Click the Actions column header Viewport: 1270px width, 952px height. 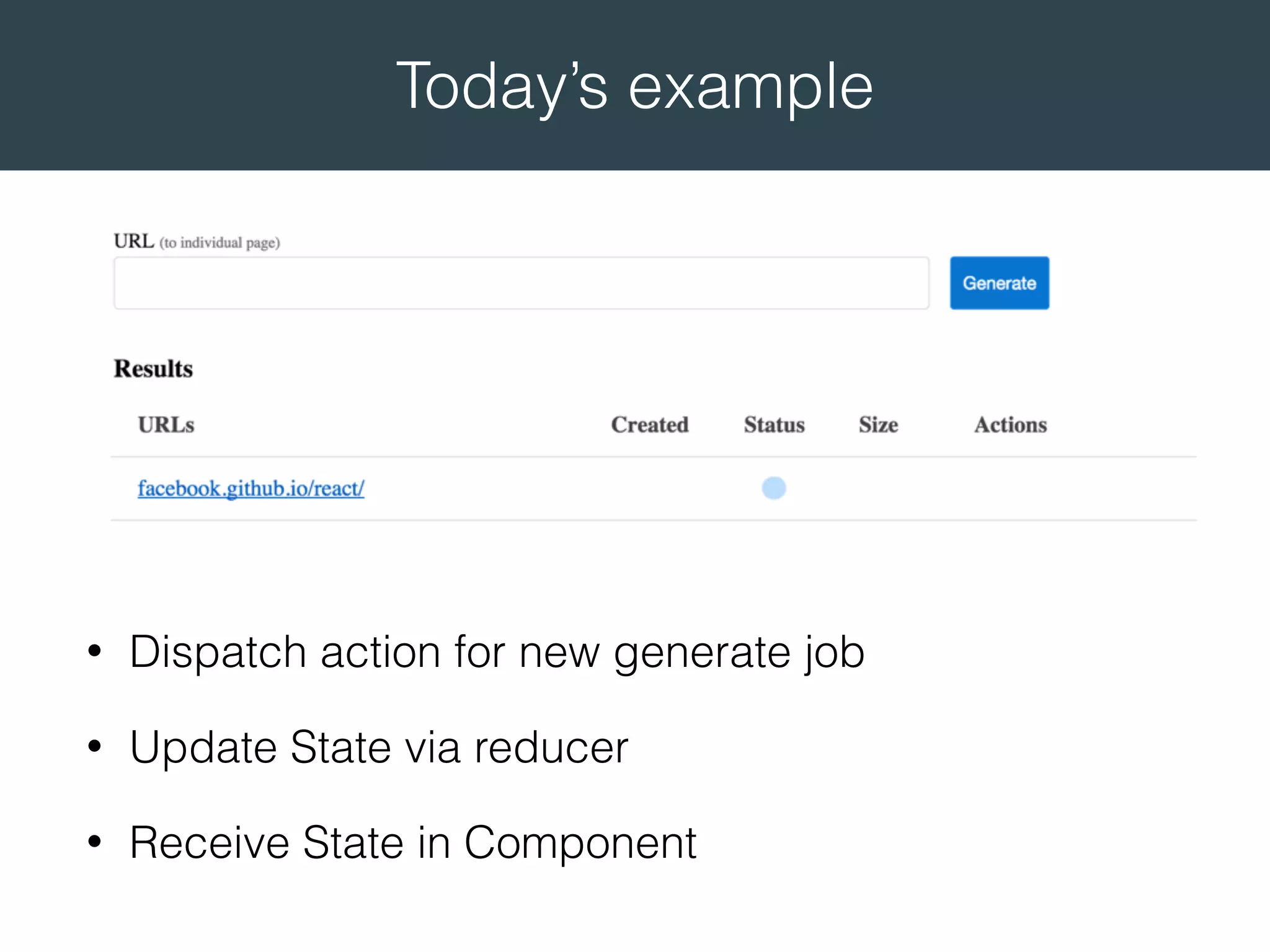coord(1010,425)
